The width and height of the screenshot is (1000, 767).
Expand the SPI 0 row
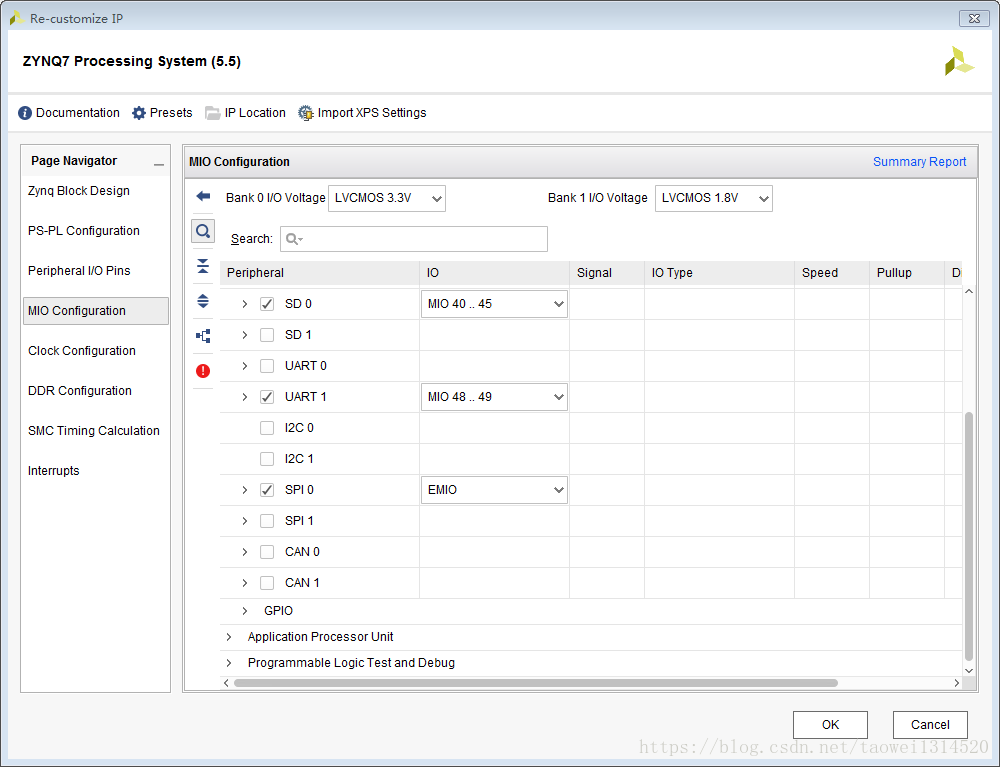(244, 490)
